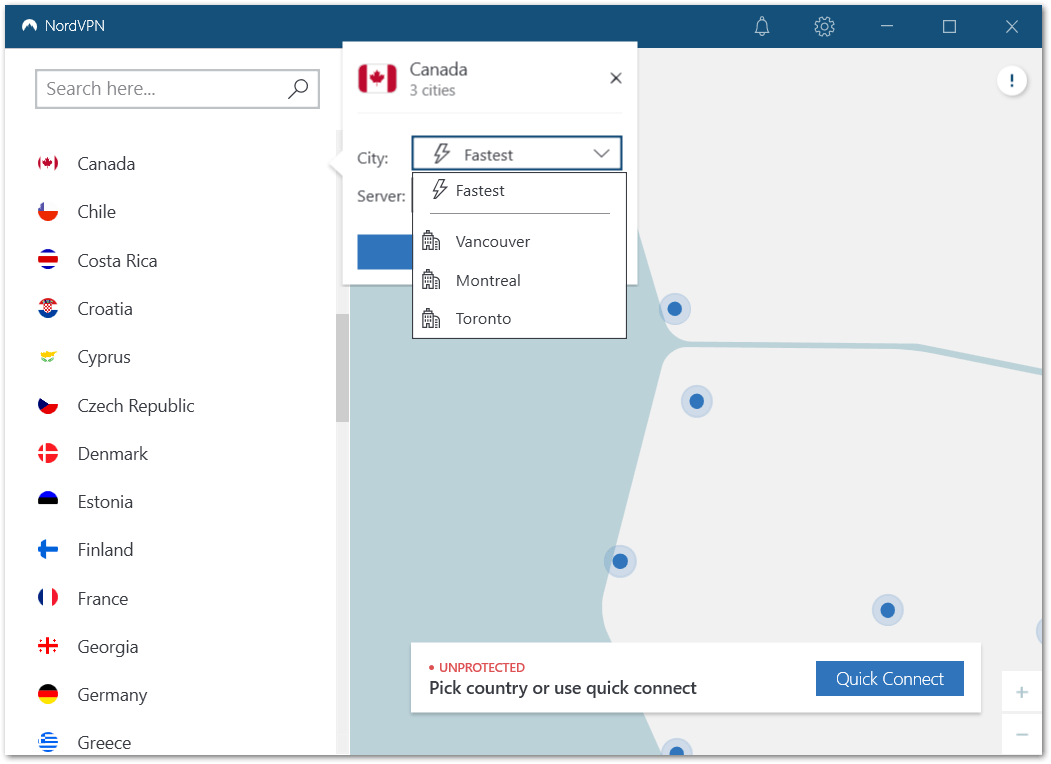Click the Finland flag icon
The width and height of the screenshot is (1051, 764).
click(48, 550)
